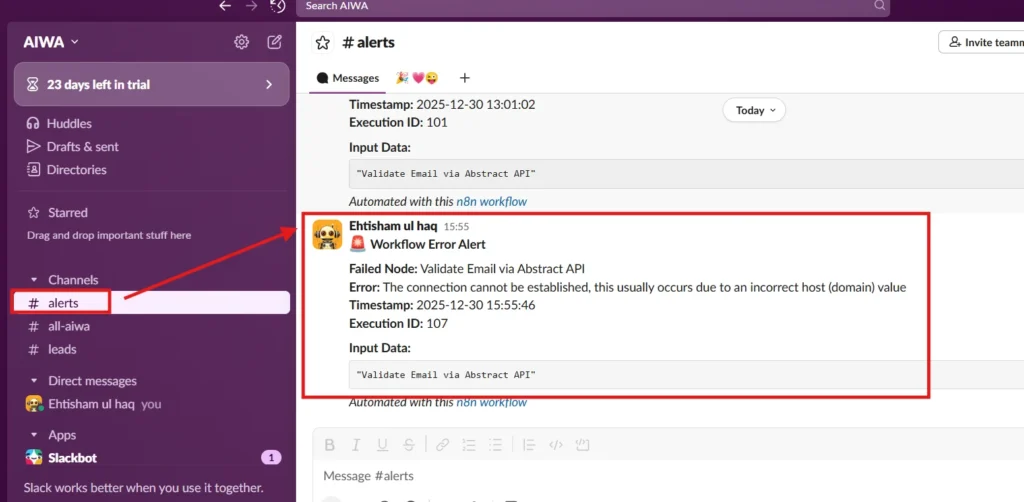Click the text Timestamp: 2025-12-30 15:55:46
1024x502 pixels.
pyautogui.click(x=442, y=305)
